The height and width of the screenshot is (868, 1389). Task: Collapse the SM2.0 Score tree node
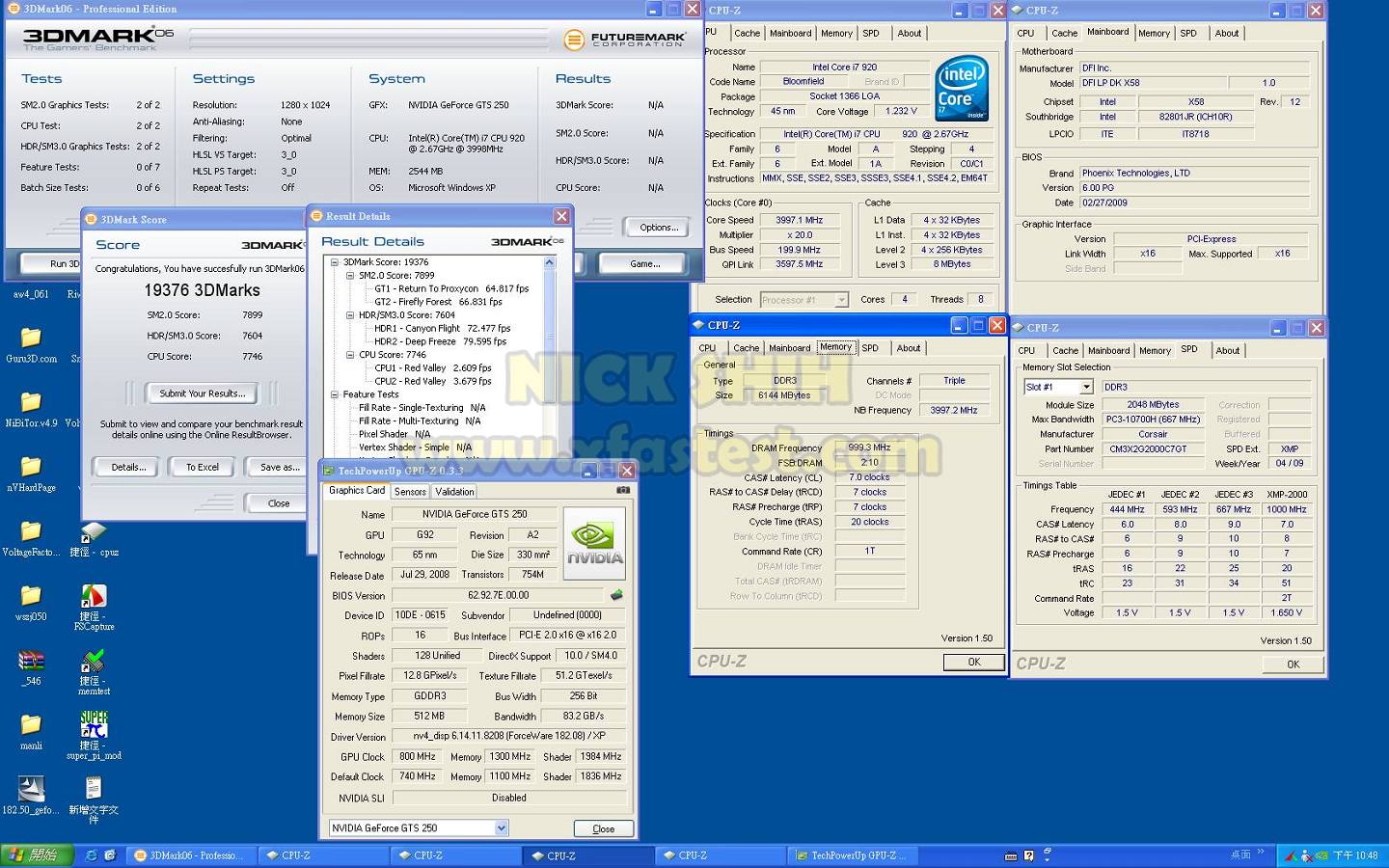click(350, 276)
